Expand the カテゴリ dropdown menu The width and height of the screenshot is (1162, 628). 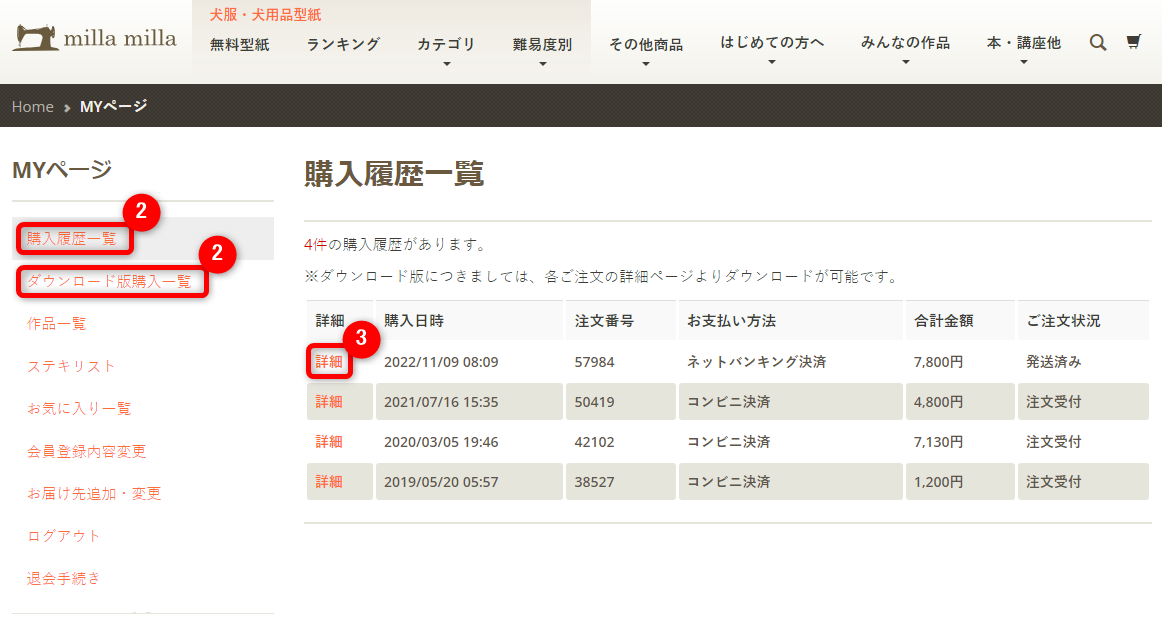click(446, 45)
